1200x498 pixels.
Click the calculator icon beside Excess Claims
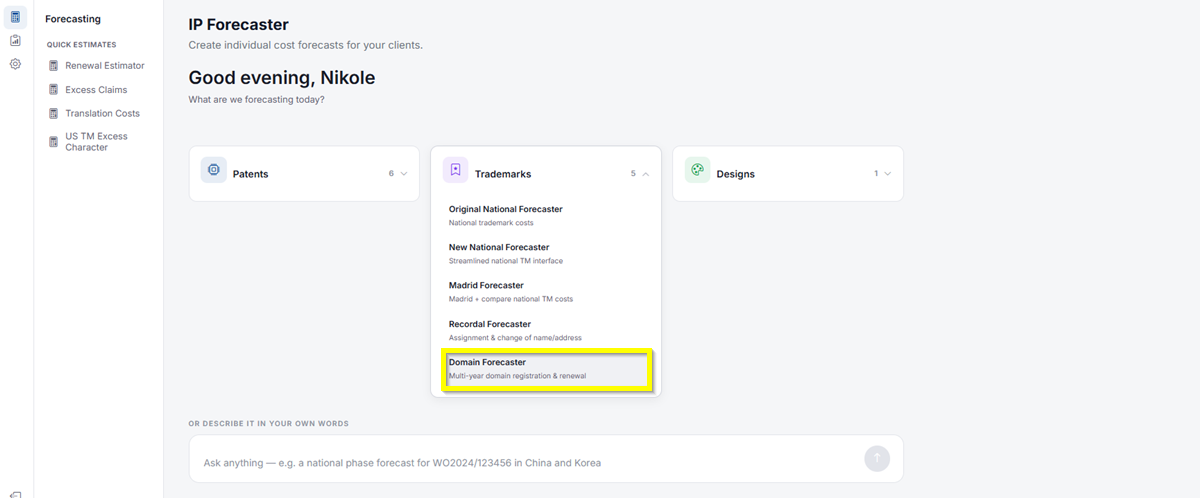pos(54,90)
